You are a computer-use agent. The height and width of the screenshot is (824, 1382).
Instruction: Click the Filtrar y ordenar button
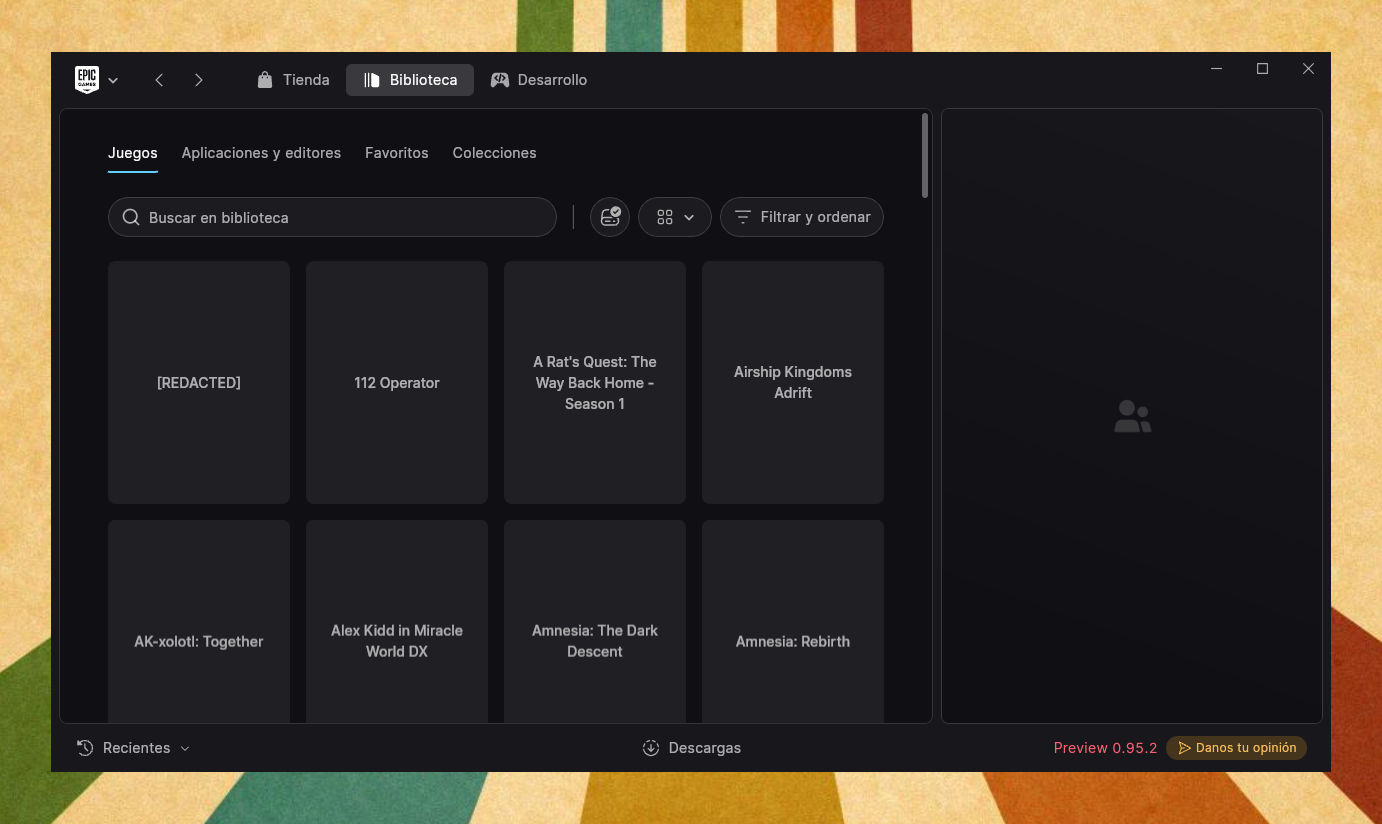coord(802,217)
